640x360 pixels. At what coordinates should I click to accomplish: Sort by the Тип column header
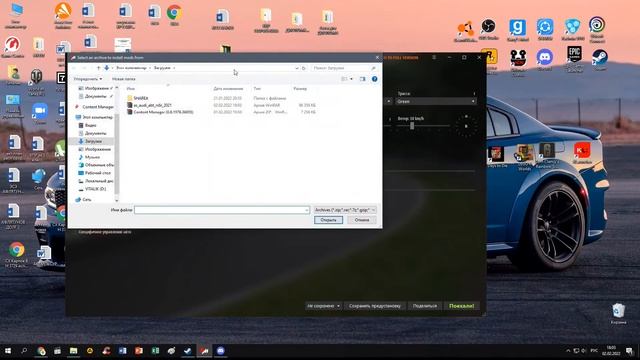click(257, 89)
